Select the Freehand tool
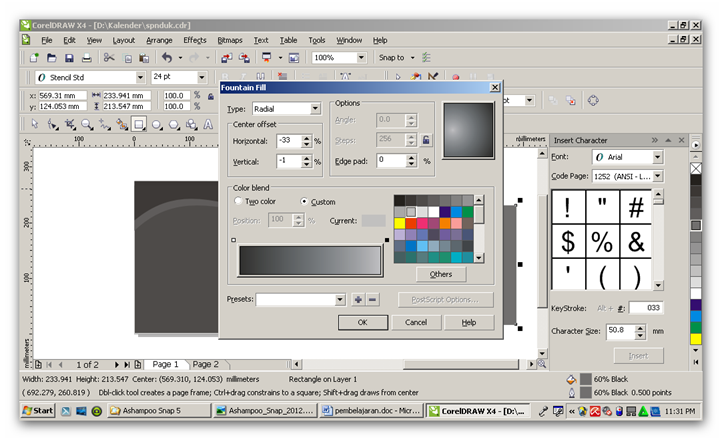 pos(104,124)
